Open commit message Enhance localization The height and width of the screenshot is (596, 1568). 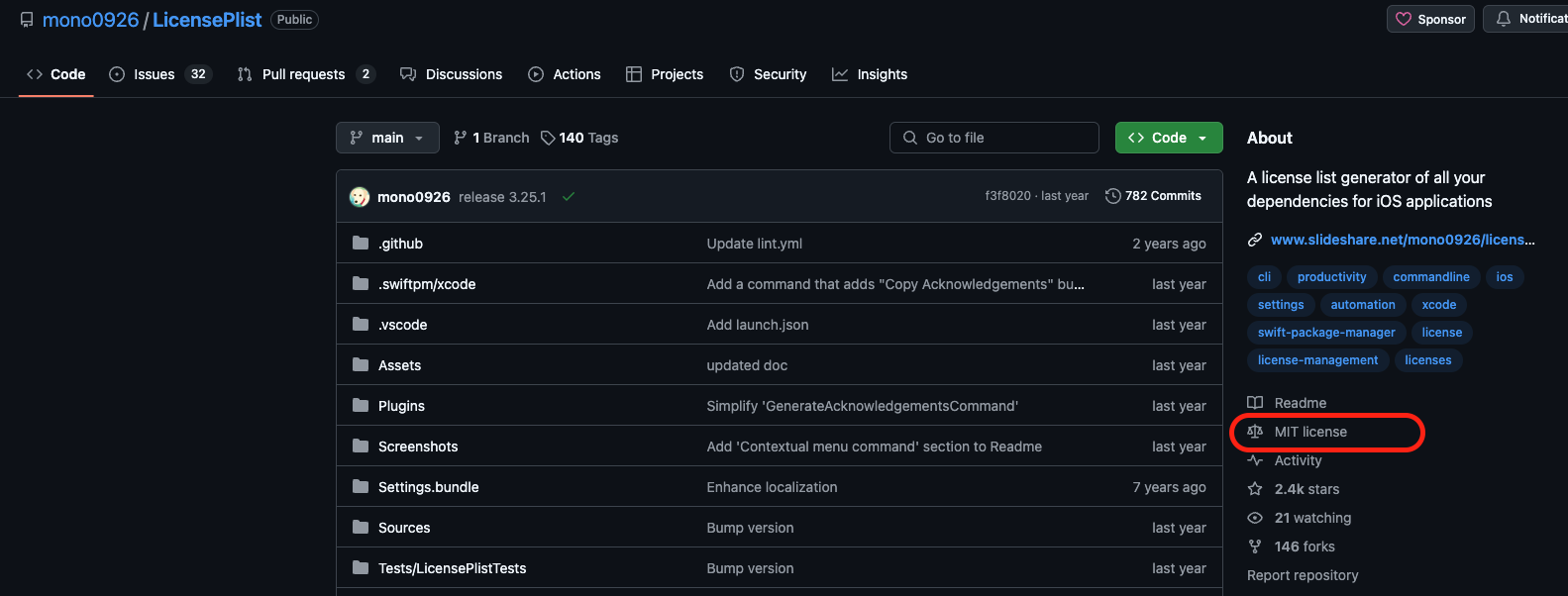coord(772,487)
